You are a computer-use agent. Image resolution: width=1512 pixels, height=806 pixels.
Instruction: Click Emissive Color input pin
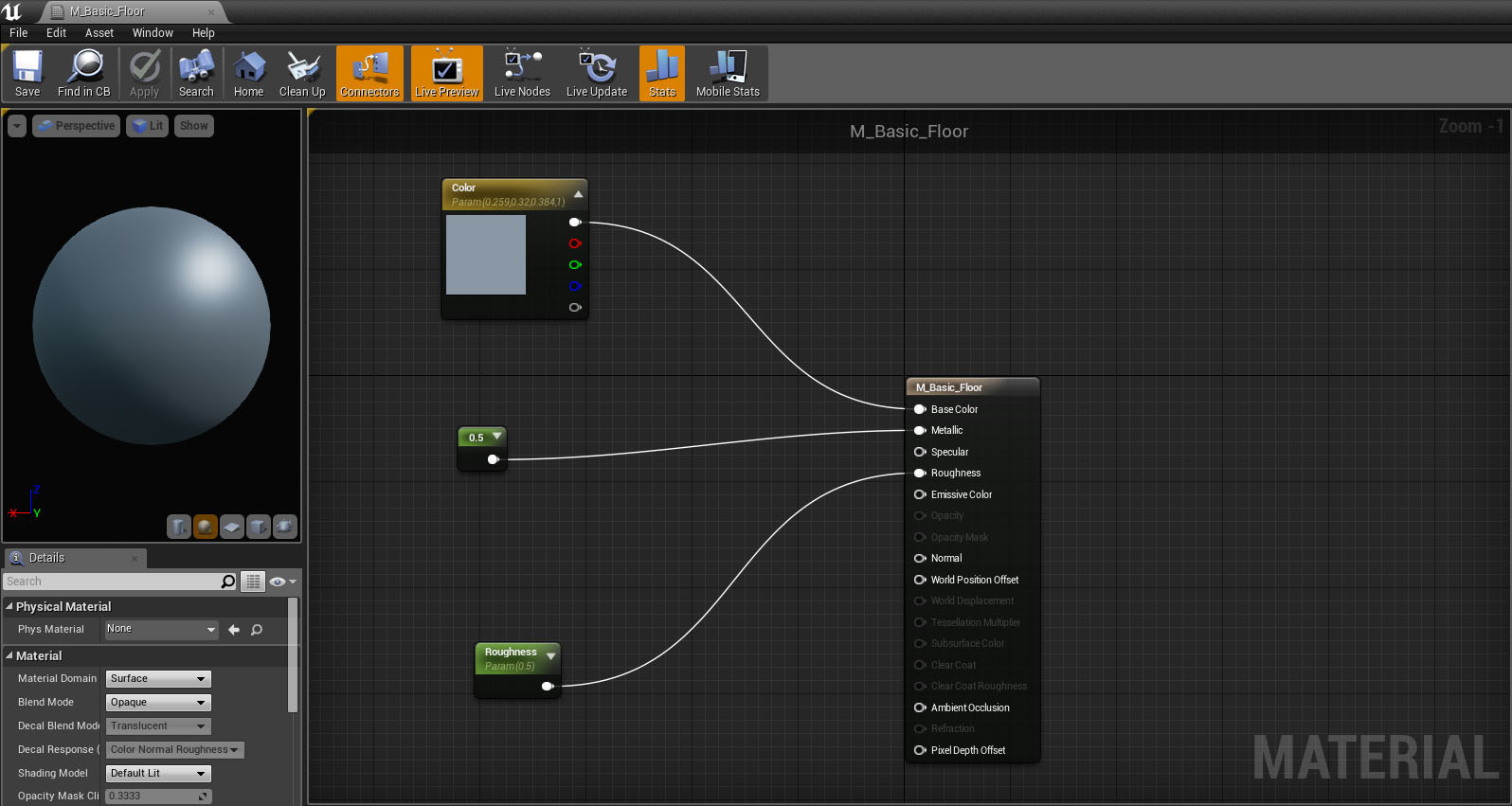(919, 494)
